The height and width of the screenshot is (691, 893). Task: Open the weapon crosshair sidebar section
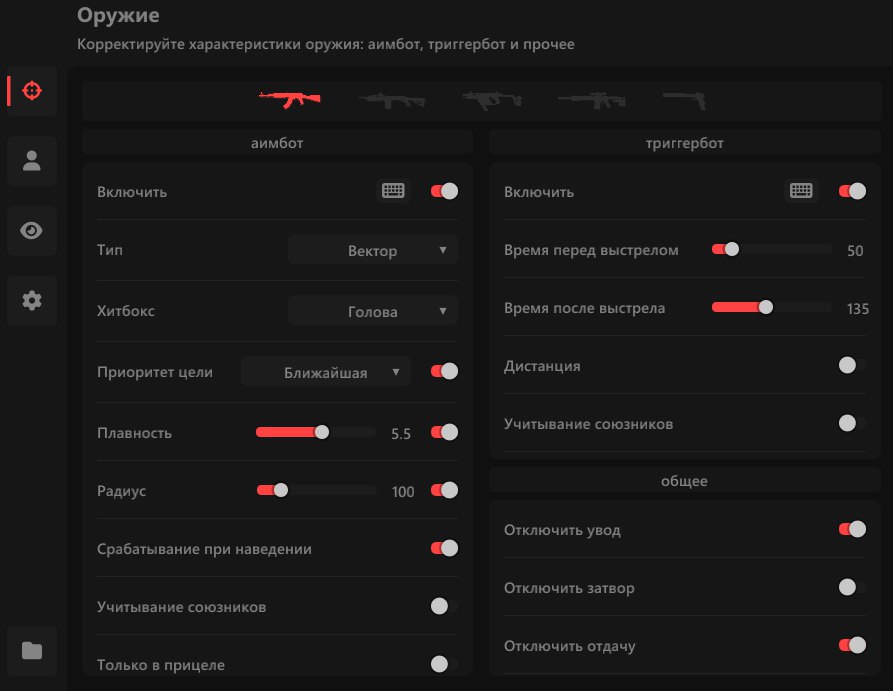32,90
